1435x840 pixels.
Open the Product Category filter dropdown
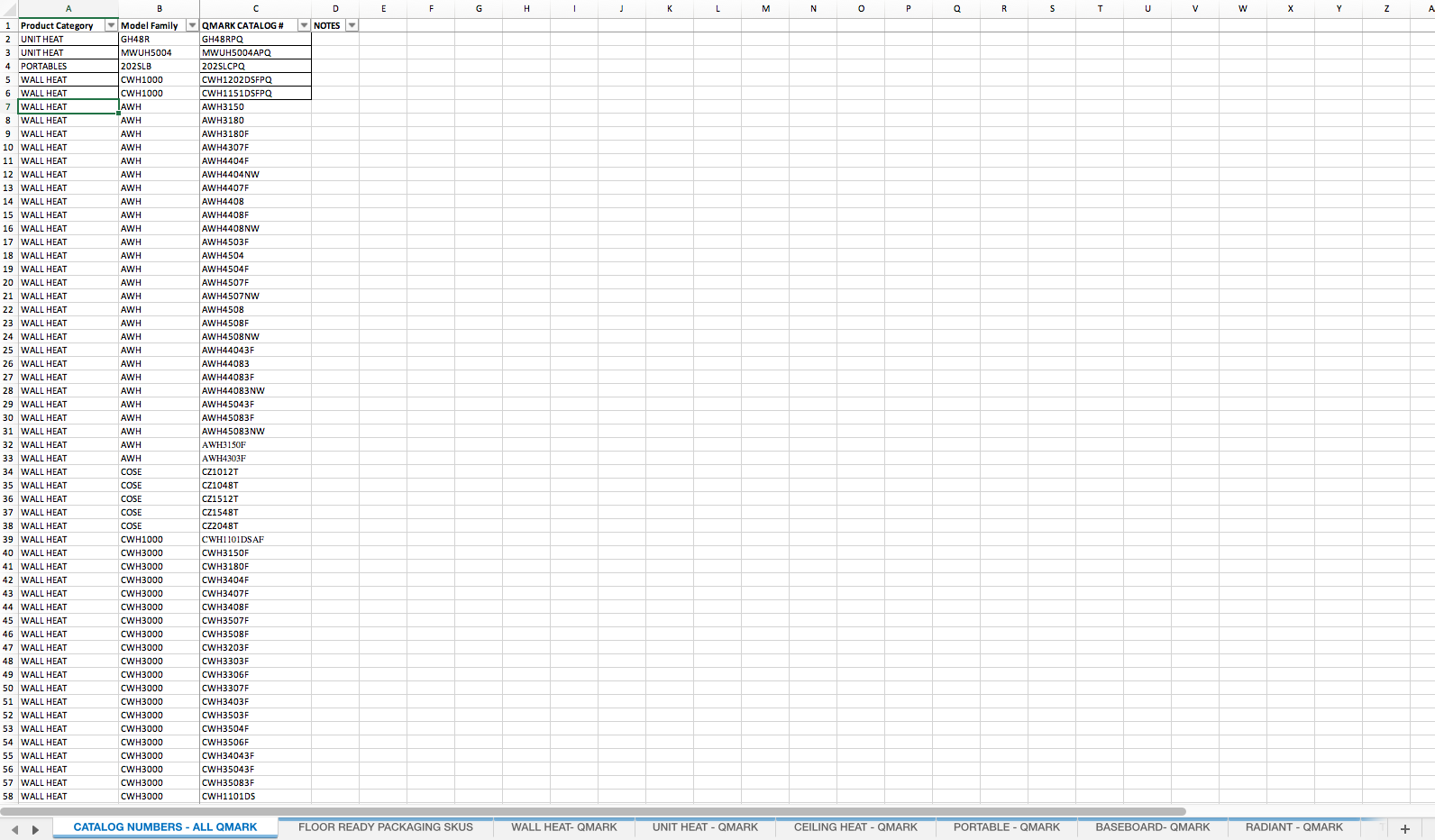click(112, 25)
